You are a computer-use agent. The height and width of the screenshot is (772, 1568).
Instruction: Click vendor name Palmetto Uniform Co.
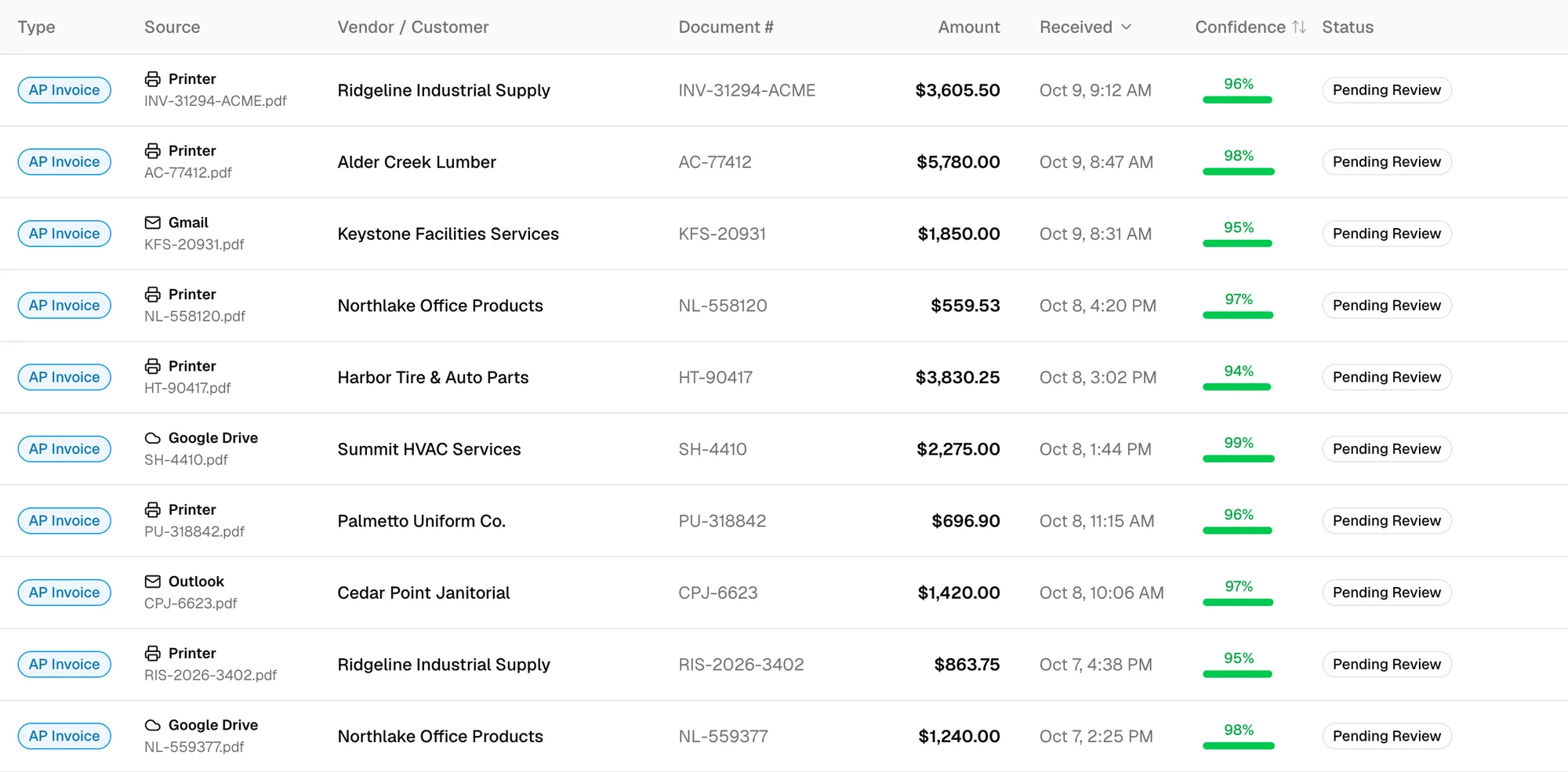coord(422,521)
